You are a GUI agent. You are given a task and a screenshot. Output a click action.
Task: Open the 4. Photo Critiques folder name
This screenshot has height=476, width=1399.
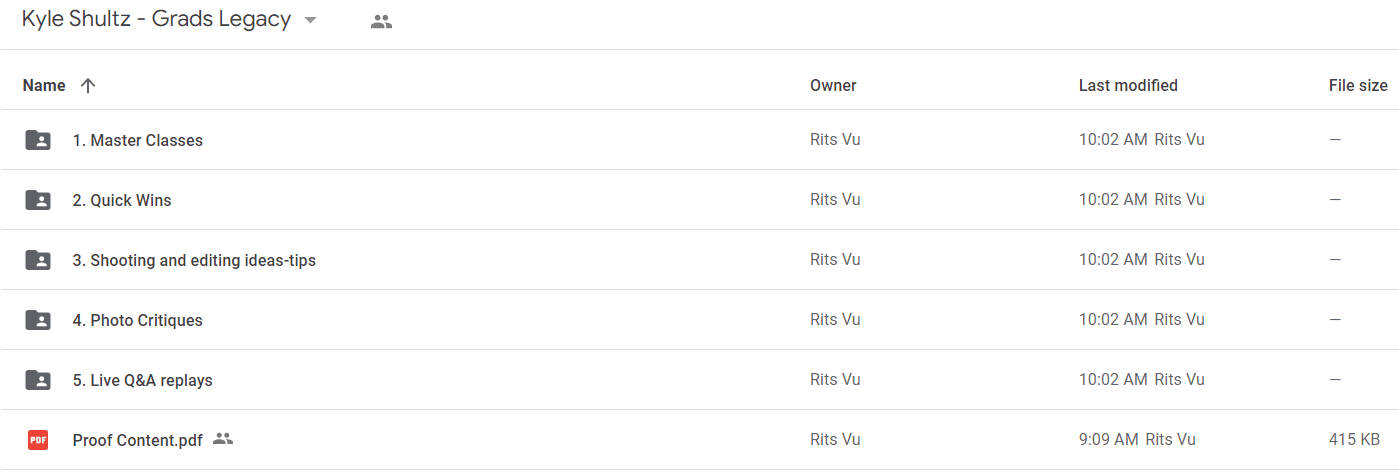click(x=138, y=320)
